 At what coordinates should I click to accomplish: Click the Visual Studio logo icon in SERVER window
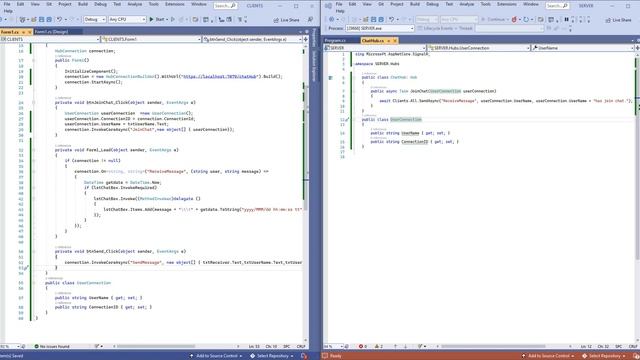[x=328, y=6]
